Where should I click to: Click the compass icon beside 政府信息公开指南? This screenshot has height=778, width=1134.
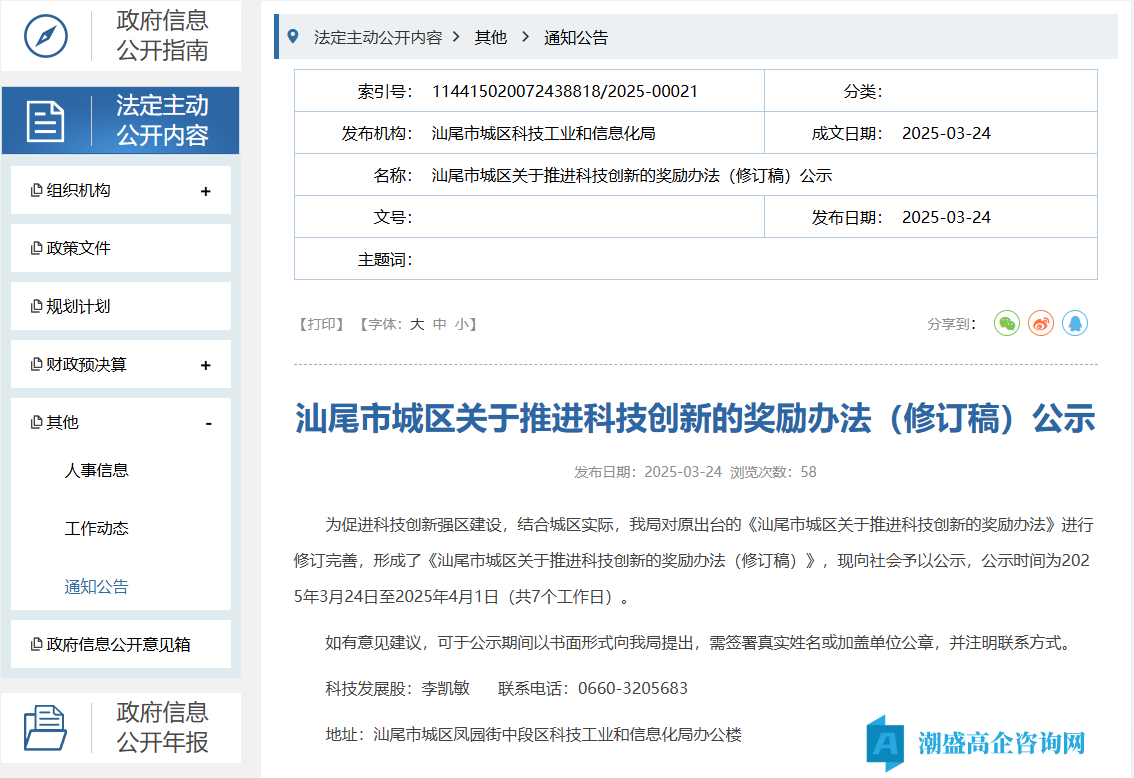coord(45,36)
